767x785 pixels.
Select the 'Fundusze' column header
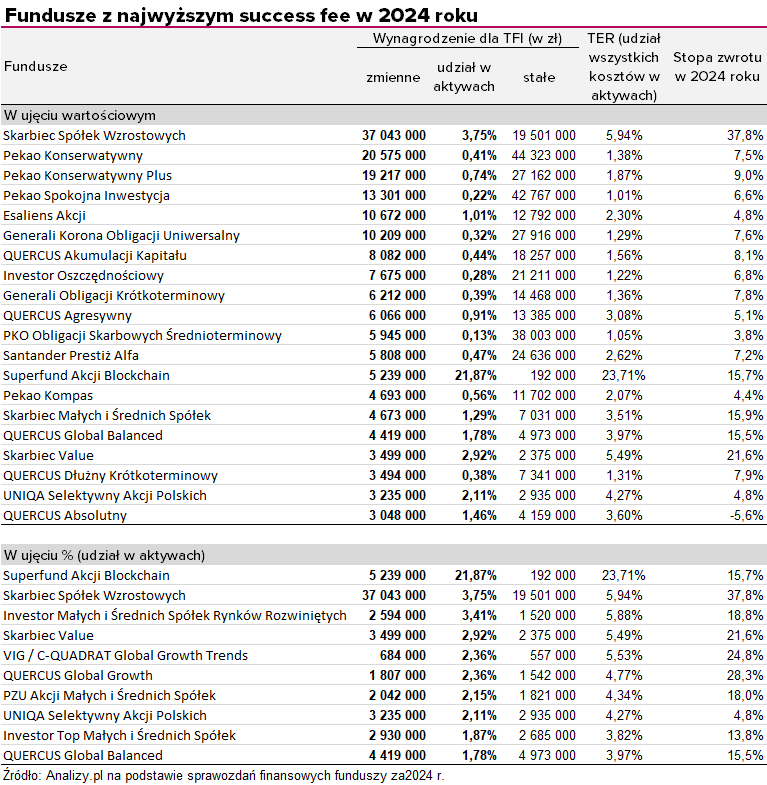pyautogui.click(x=36, y=66)
